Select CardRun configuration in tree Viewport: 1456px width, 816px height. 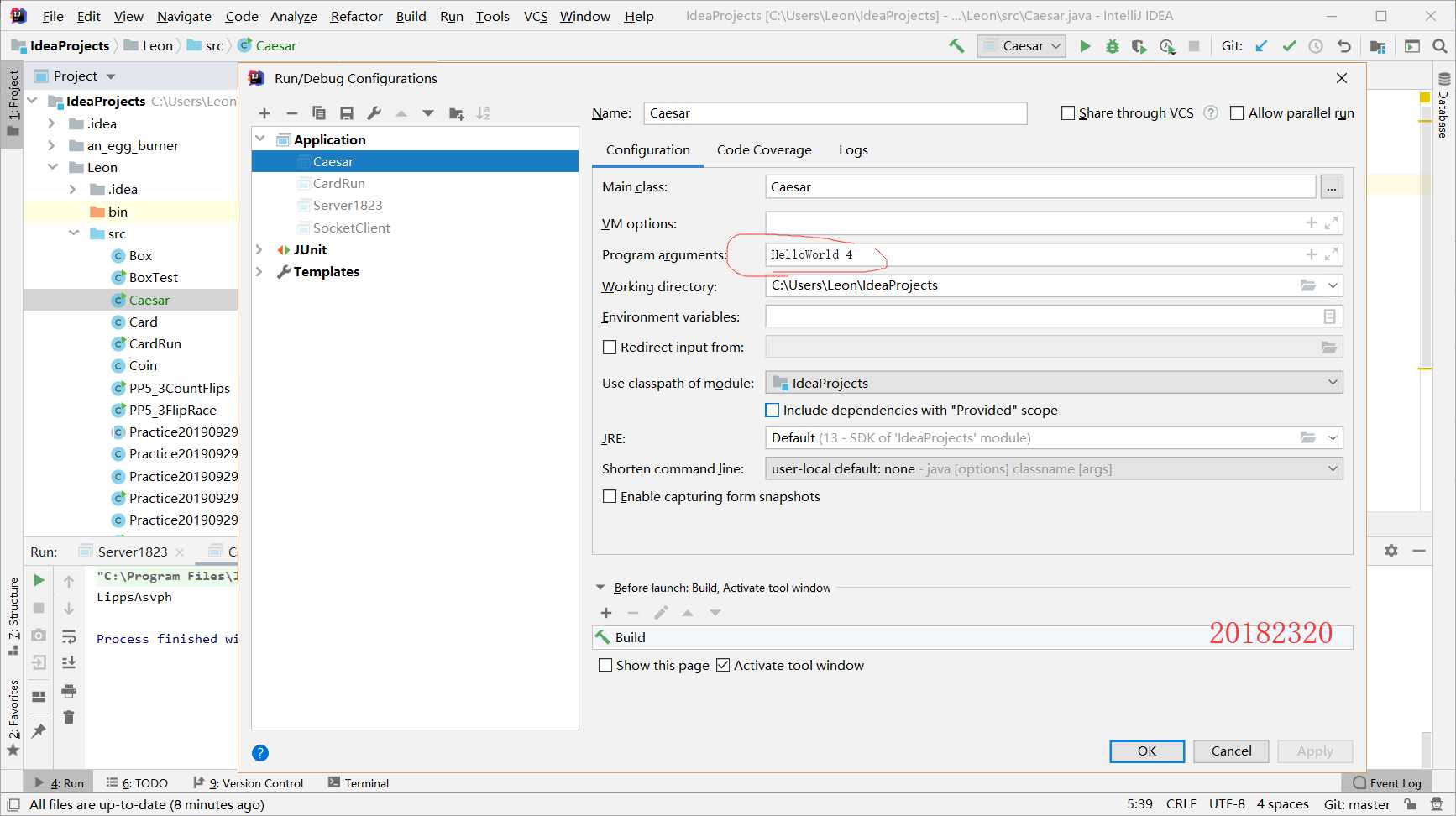(338, 183)
